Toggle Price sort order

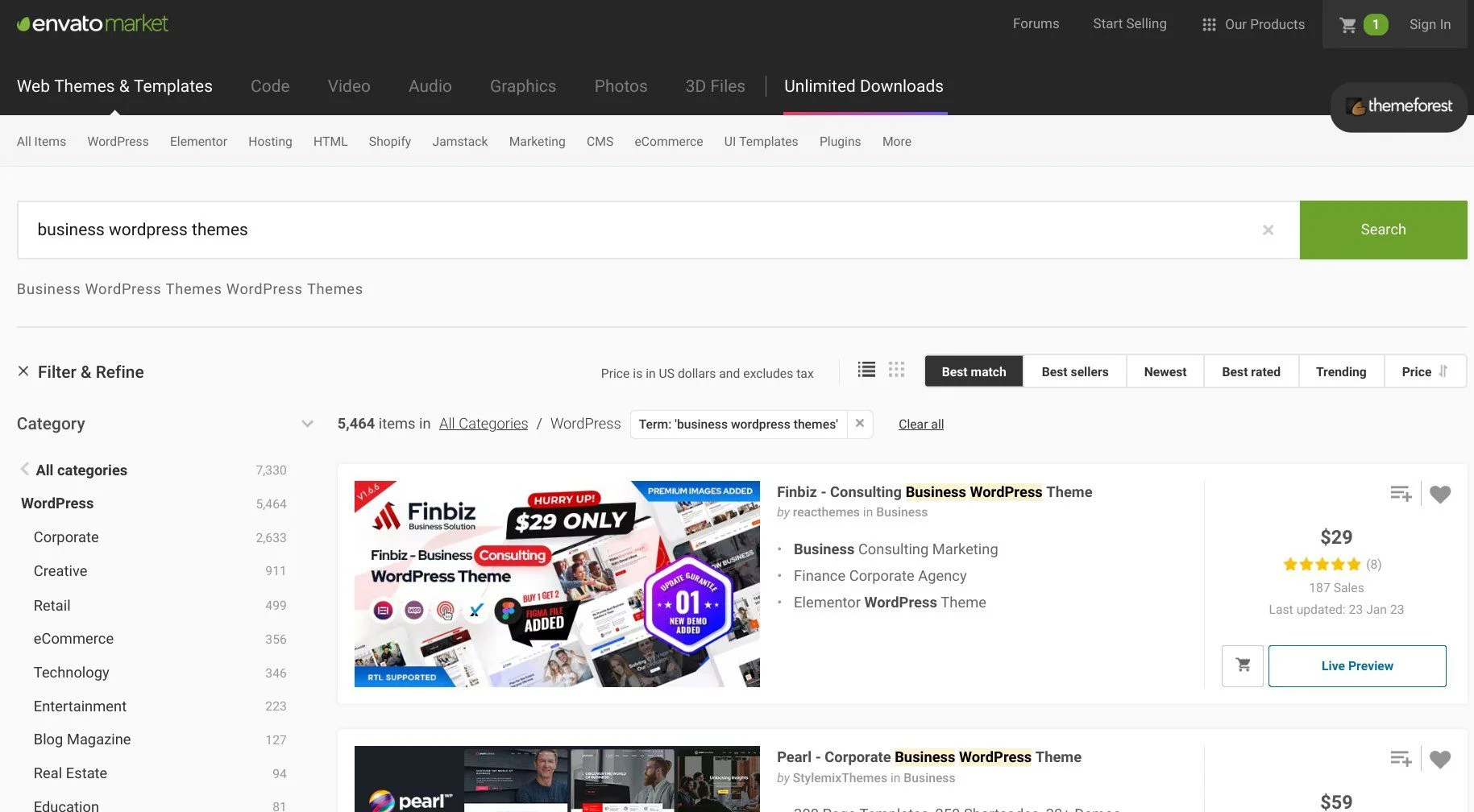tap(1425, 371)
